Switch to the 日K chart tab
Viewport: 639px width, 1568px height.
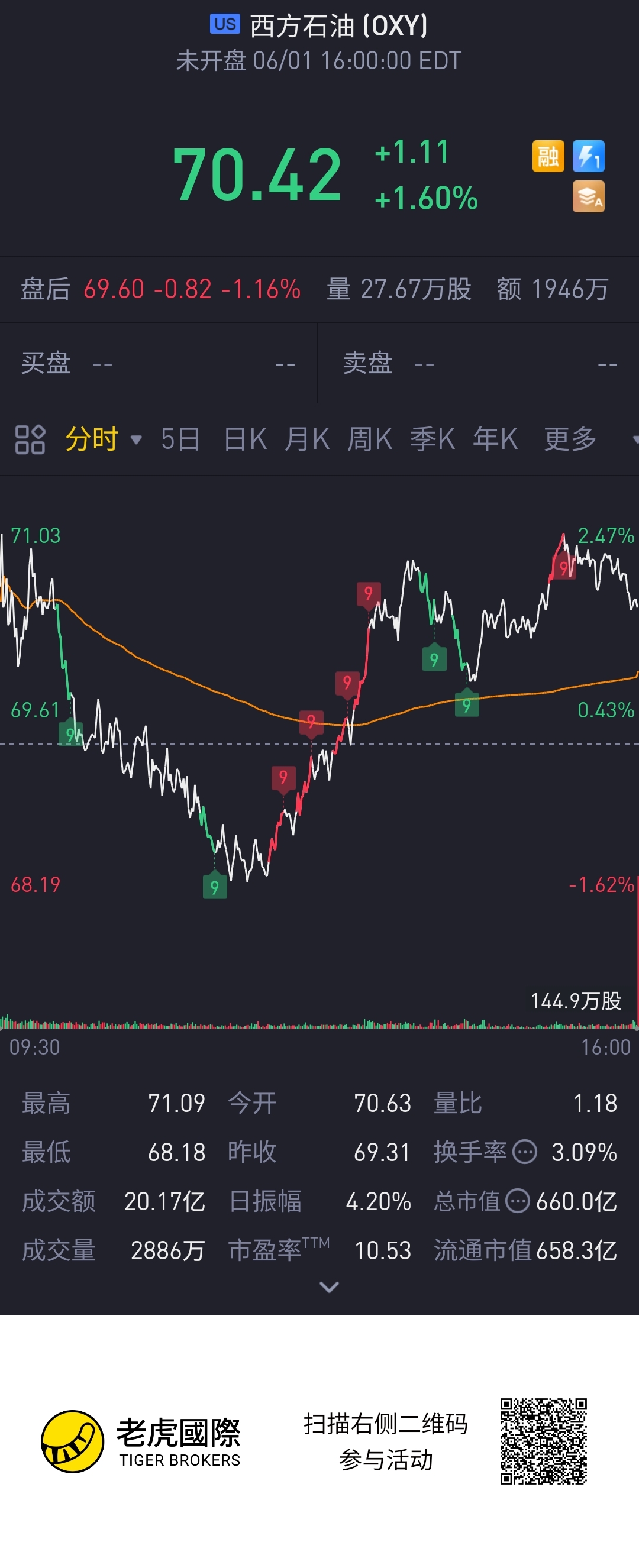245,439
